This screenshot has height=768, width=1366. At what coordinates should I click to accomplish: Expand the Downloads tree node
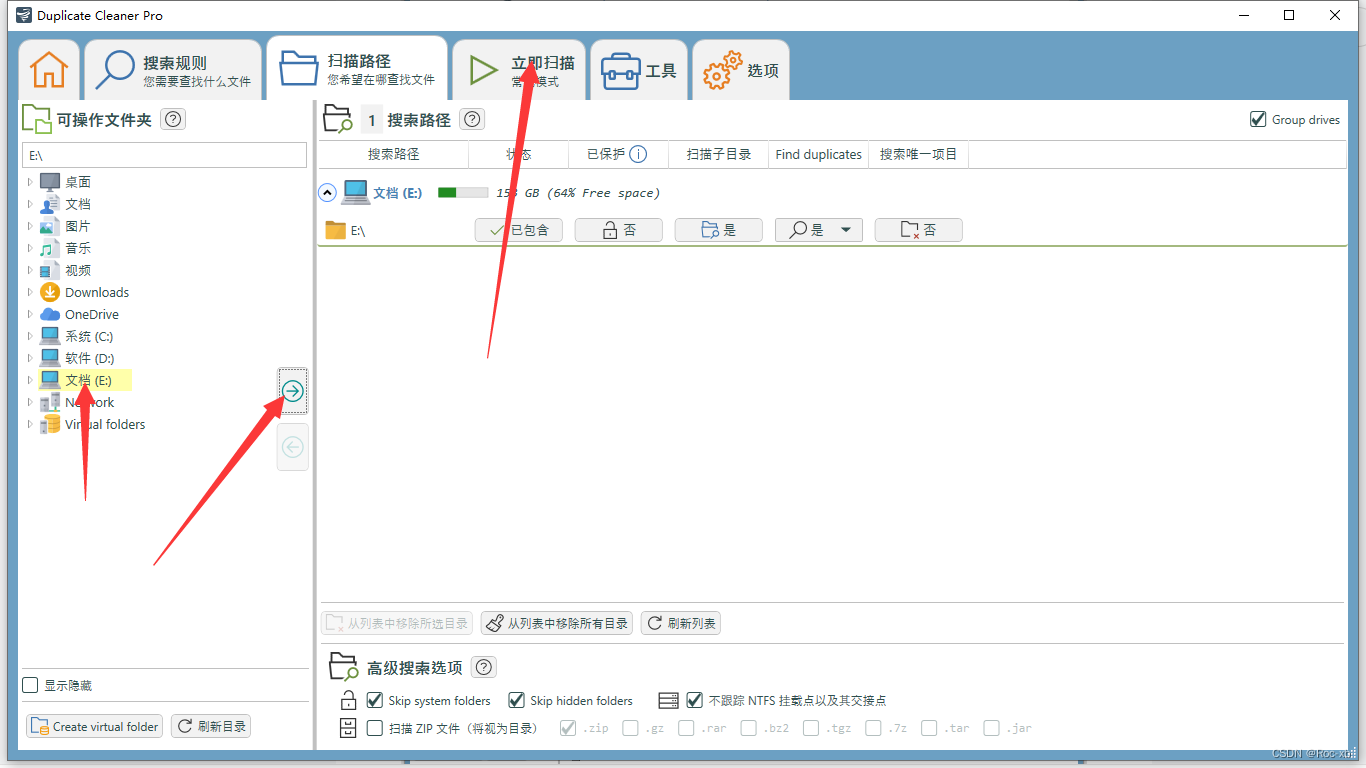tap(30, 292)
